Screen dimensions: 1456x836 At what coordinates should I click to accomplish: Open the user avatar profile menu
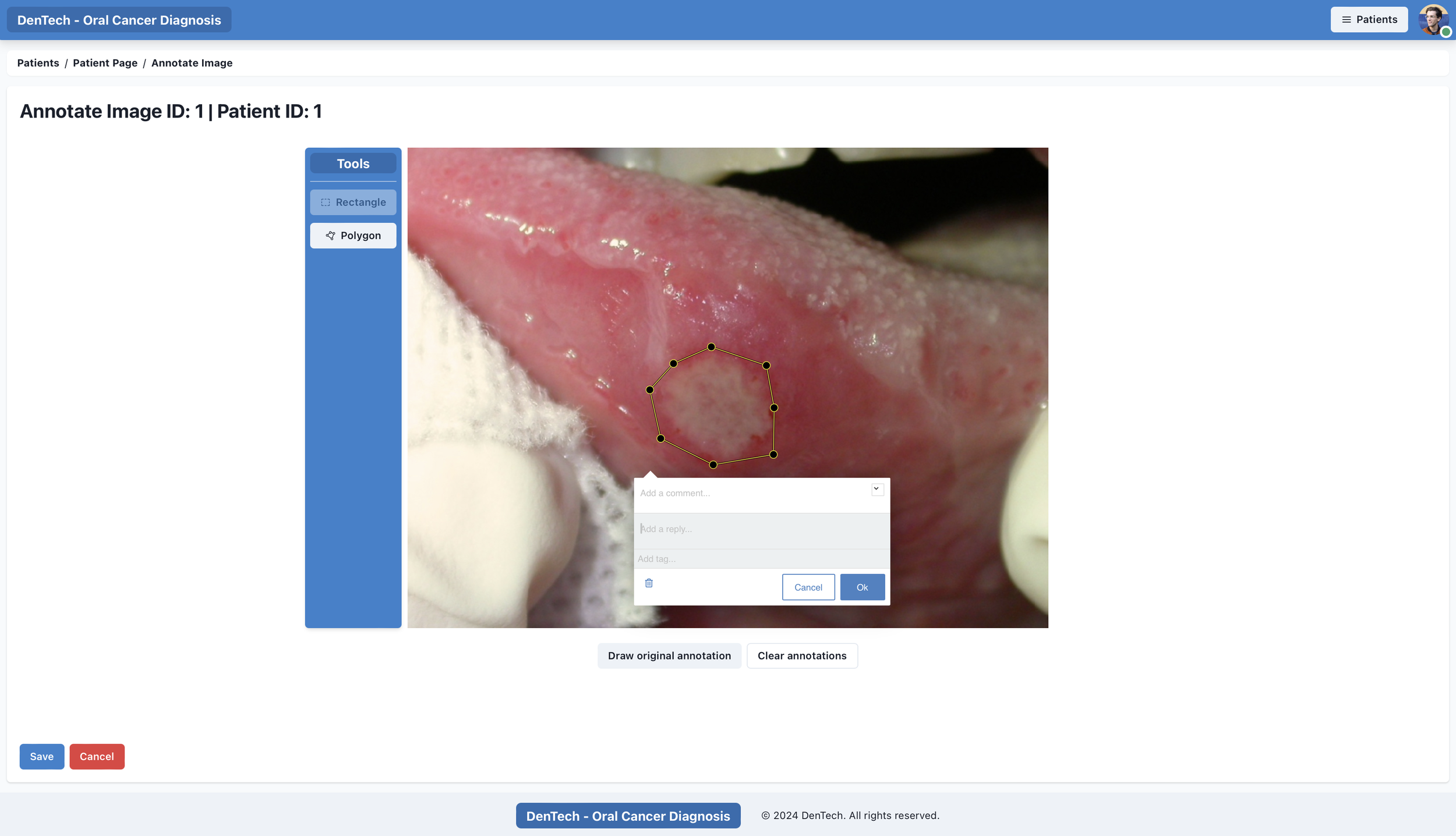point(1432,20)
